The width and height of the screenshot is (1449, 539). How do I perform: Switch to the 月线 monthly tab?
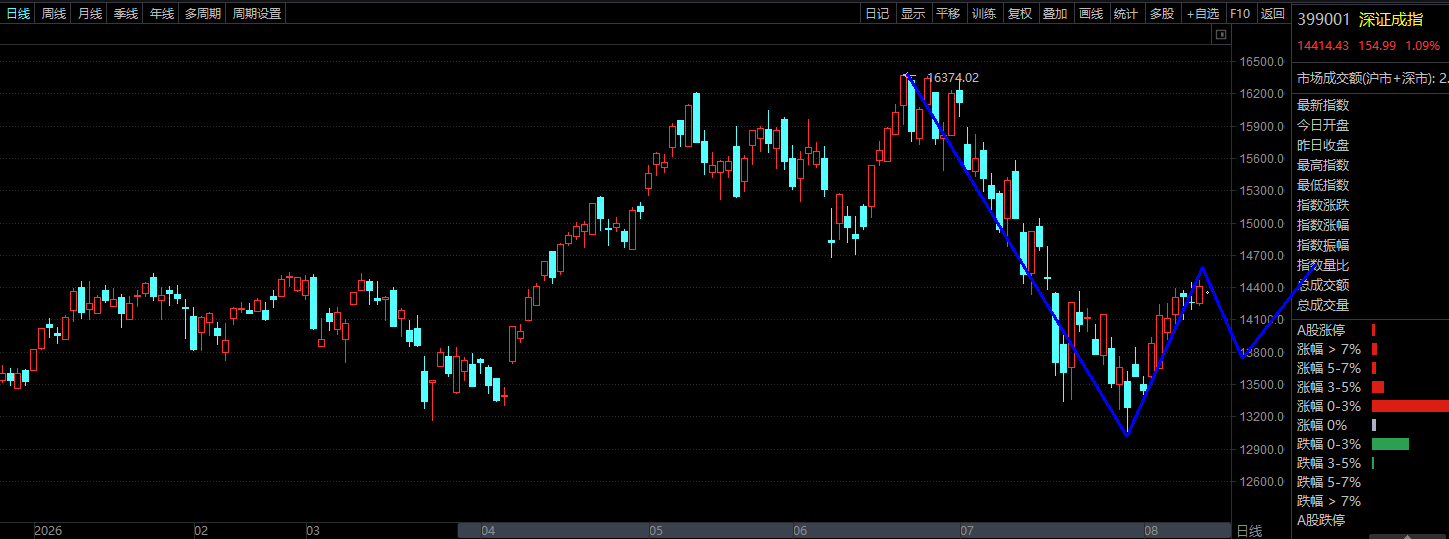(90, 13)
